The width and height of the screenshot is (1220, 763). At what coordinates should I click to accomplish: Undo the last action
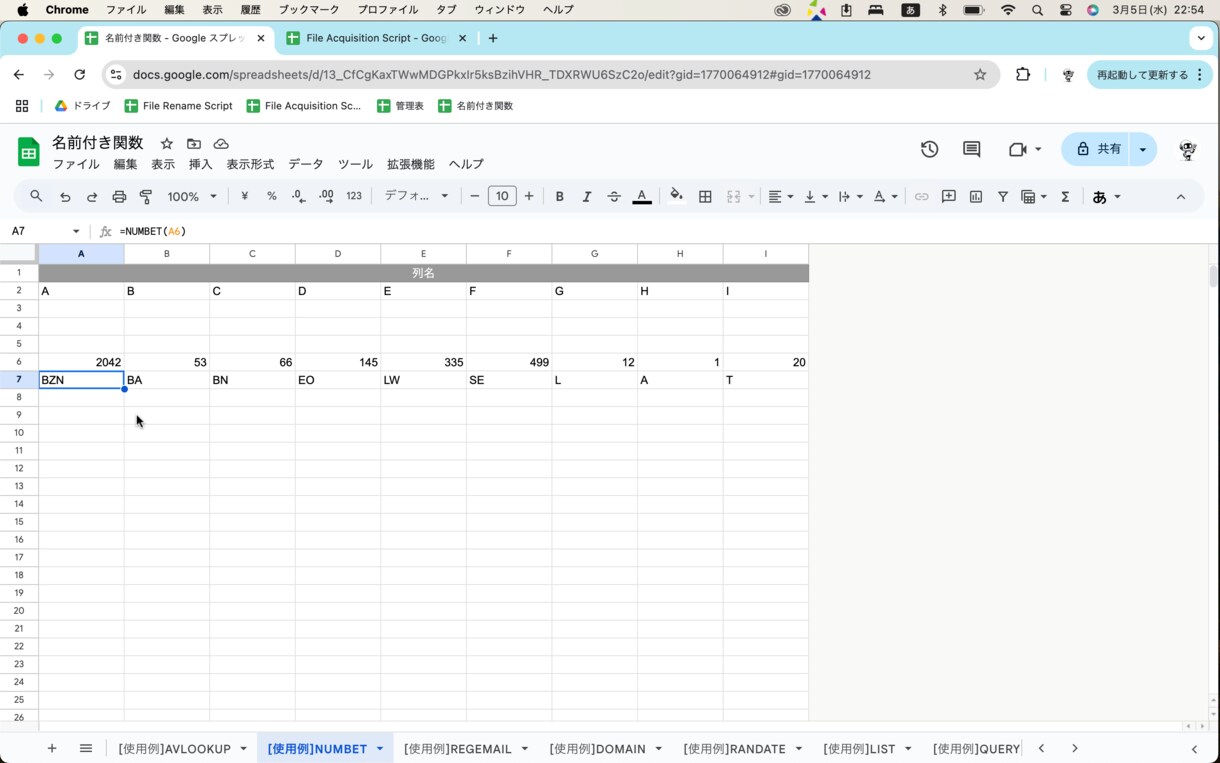[x=65, y=197]
